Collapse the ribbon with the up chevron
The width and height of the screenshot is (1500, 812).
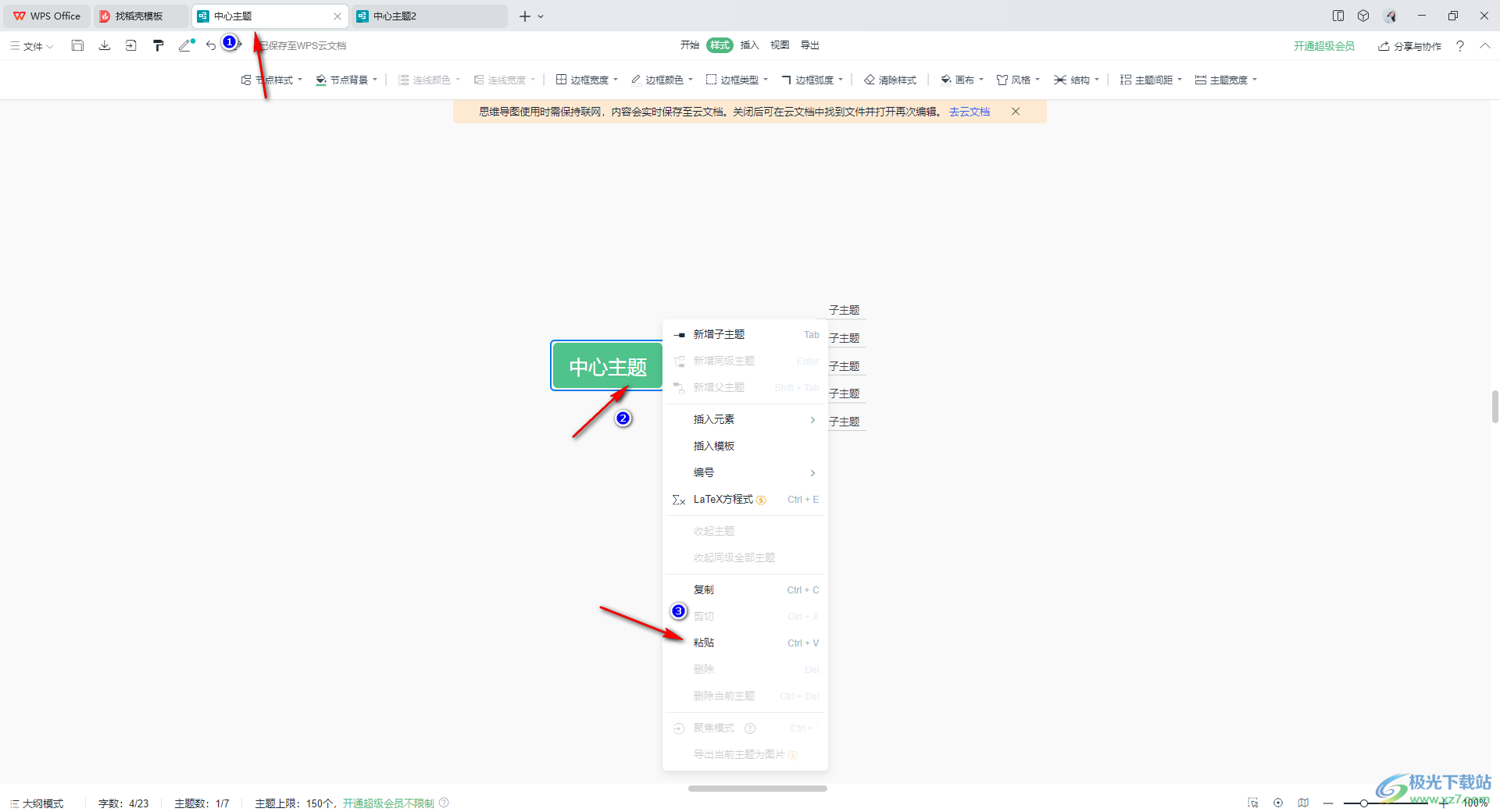pos(1485,46)
